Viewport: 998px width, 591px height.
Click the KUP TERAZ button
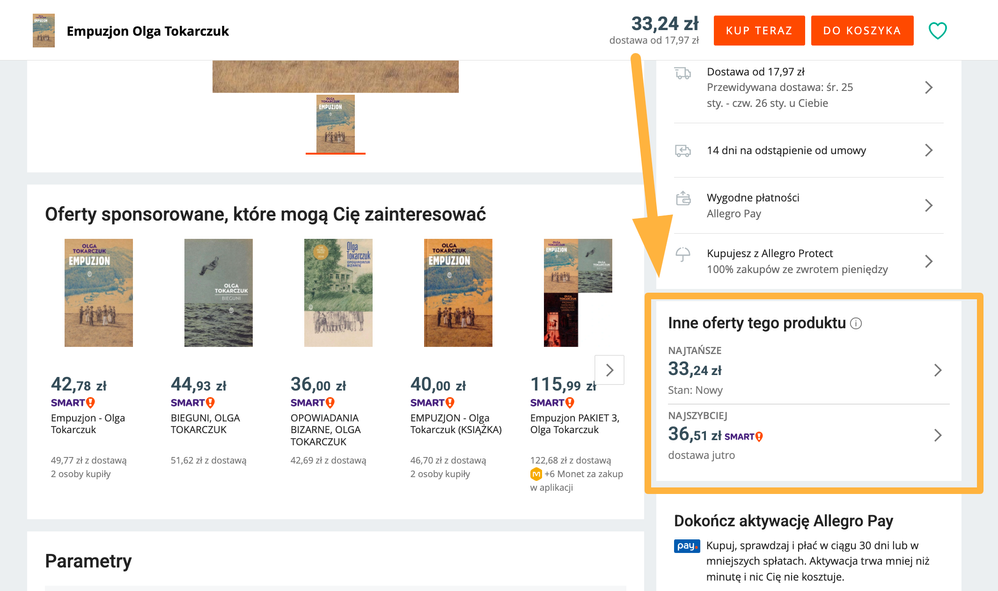pyautogui.click(x=758, y=31)
